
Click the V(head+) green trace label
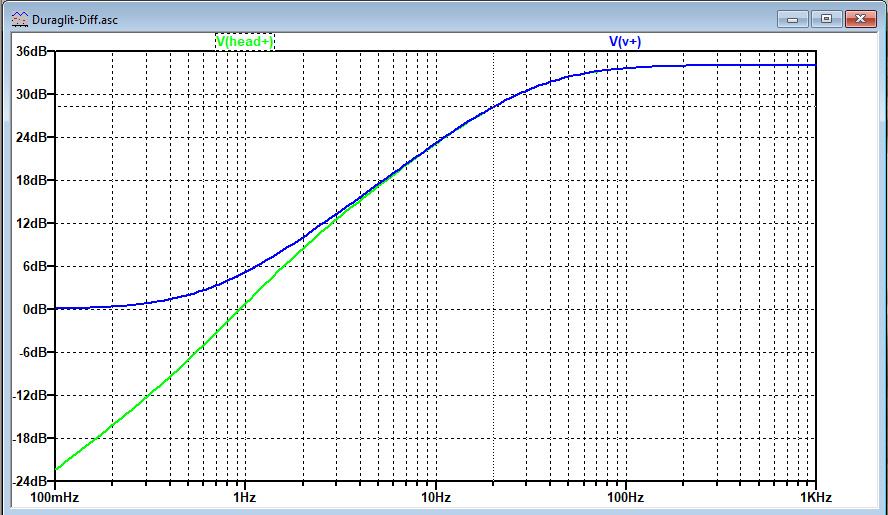[245, 42]
